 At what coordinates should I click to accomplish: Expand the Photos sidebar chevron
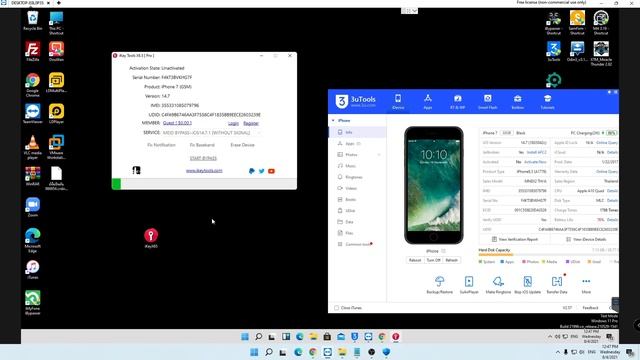379,155
